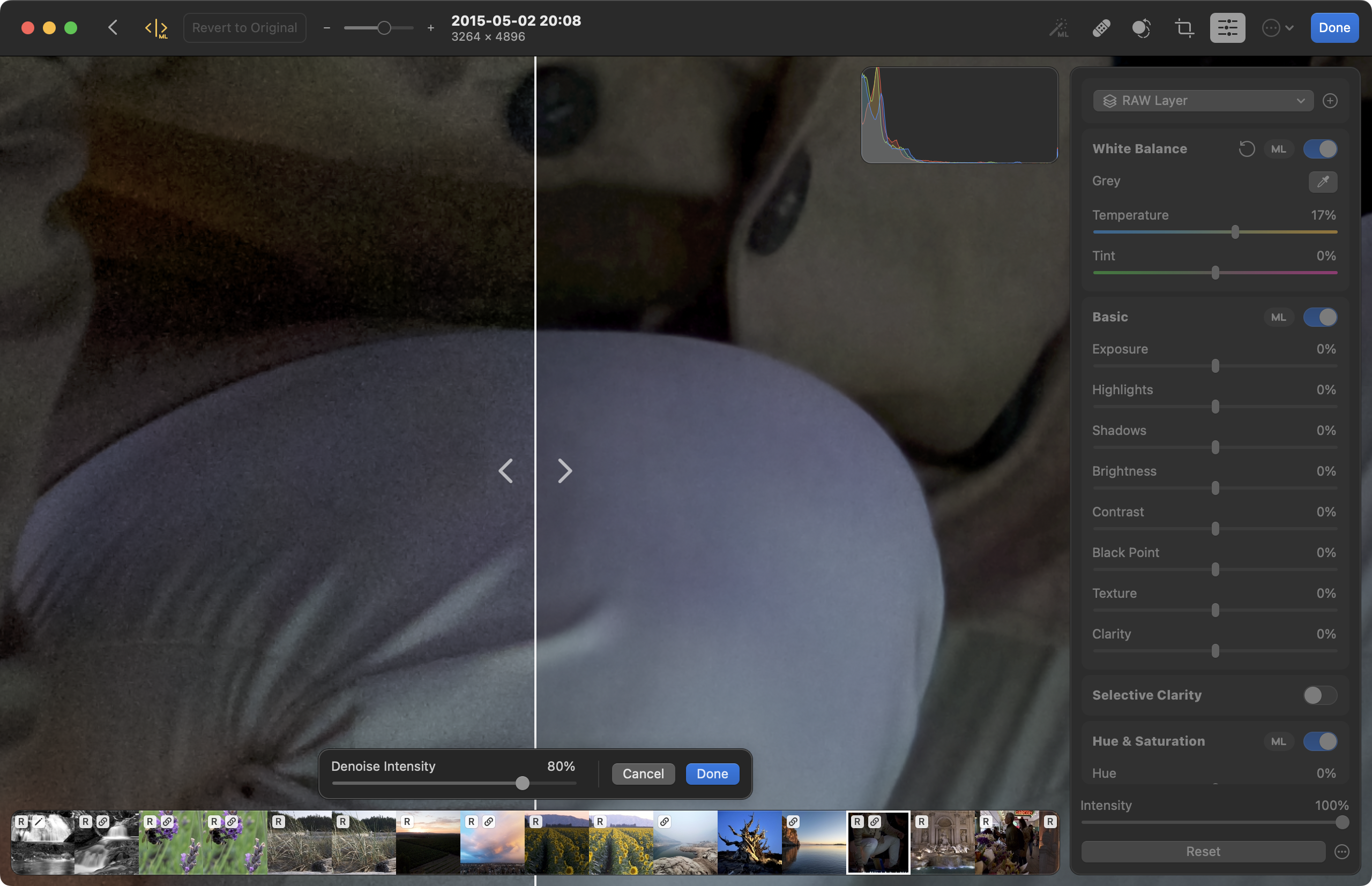Click RAW badge on fountain thumbnail
Image resolution: width=1372 pixels, height=886 pixels.
click(x=921, y=822)
